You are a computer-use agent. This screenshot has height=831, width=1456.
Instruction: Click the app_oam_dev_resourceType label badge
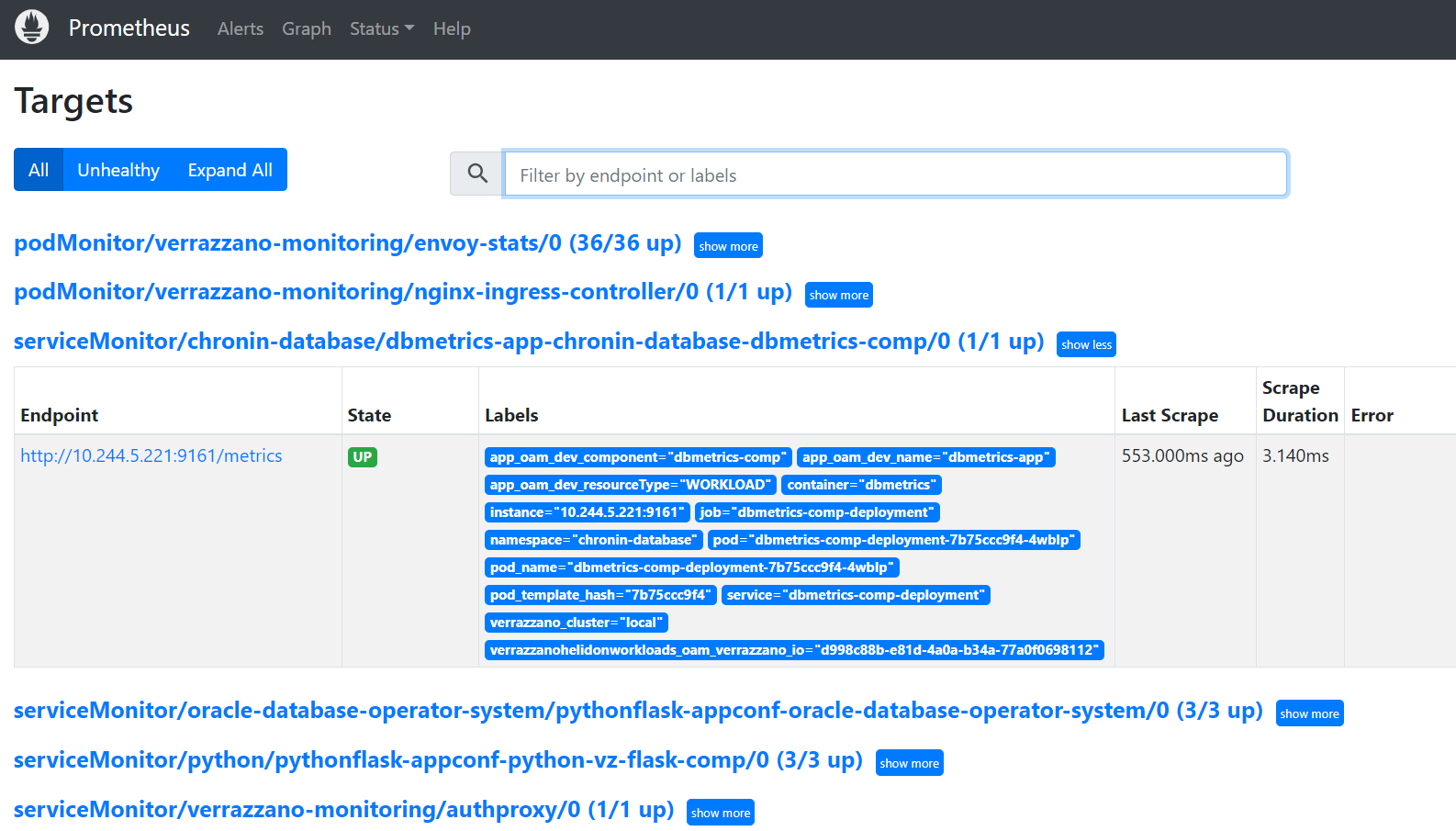tap(631, 485)
